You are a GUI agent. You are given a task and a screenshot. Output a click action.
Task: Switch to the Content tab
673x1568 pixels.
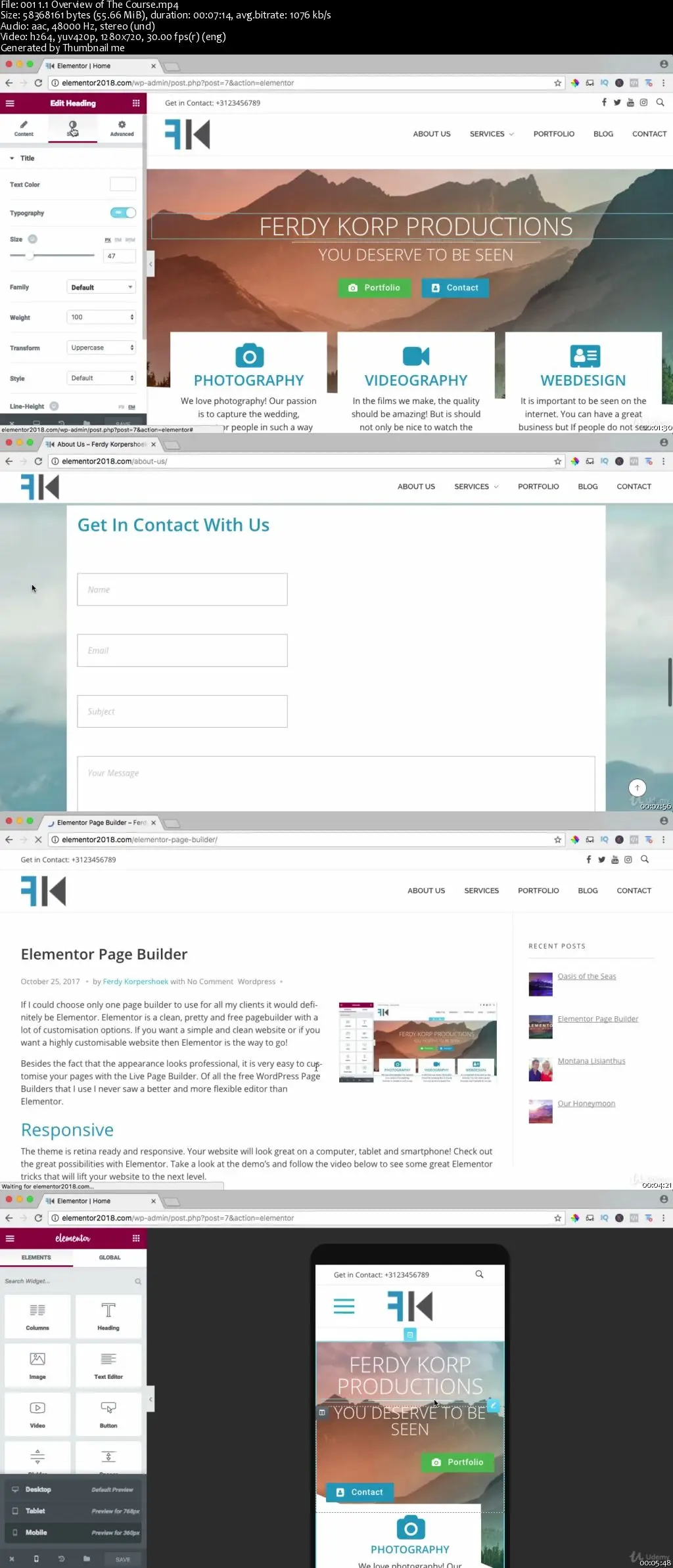pyautogui.click(x=24, y=128)
